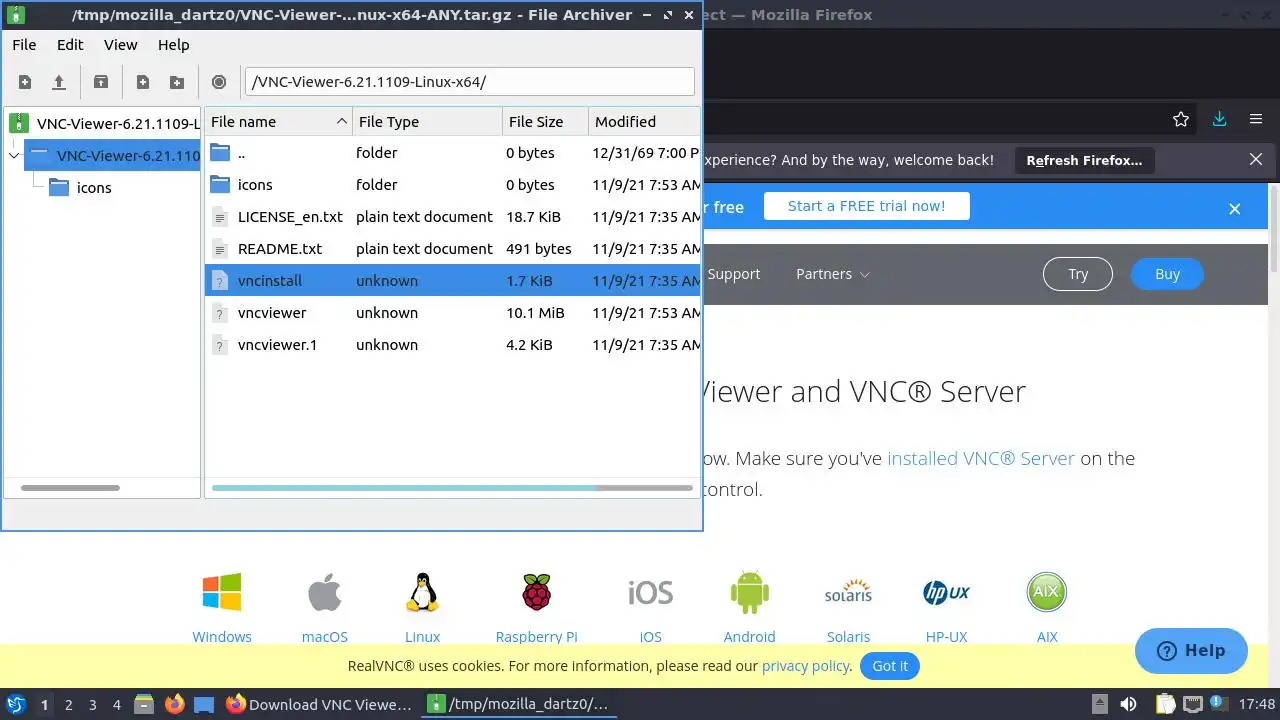Viewport: 1280px width, 720px height.
Task: Click the iOS platform logo in Firefox
Action: [x=650, y=592]
